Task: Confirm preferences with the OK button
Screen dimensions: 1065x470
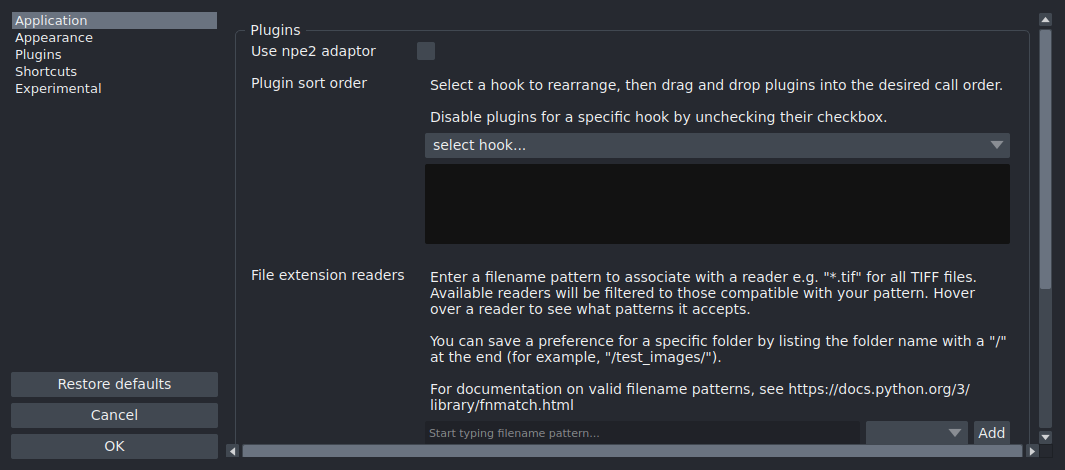Action: click(114, 446)
